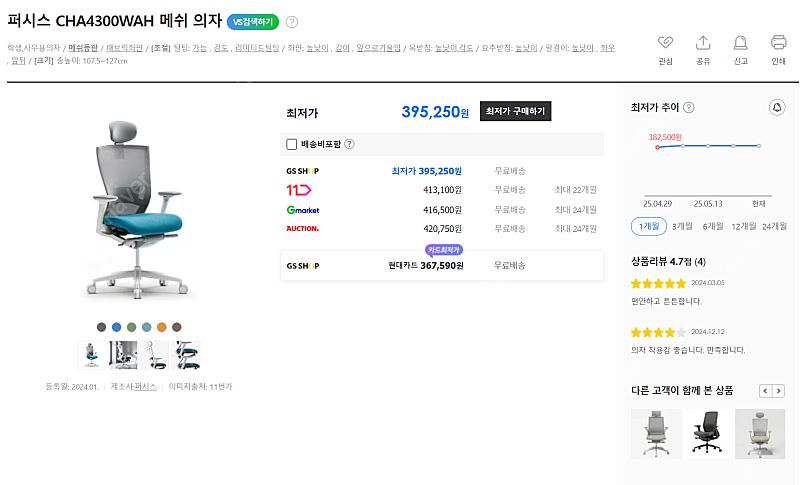800x485 pixels.
Task: Select the light blue color swatch
Action: 146,327
